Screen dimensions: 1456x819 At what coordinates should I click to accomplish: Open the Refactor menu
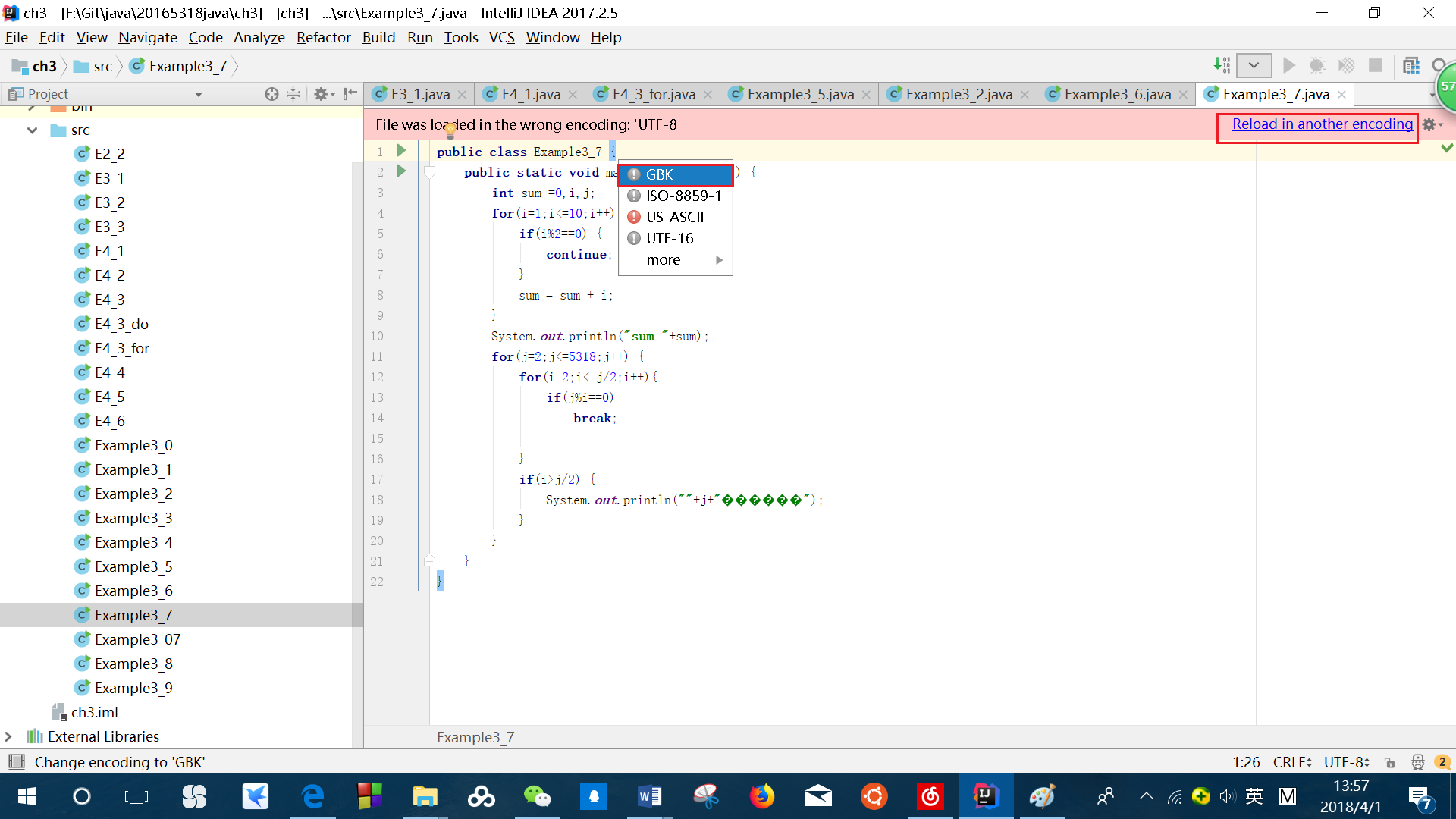[x=323, y=37]
